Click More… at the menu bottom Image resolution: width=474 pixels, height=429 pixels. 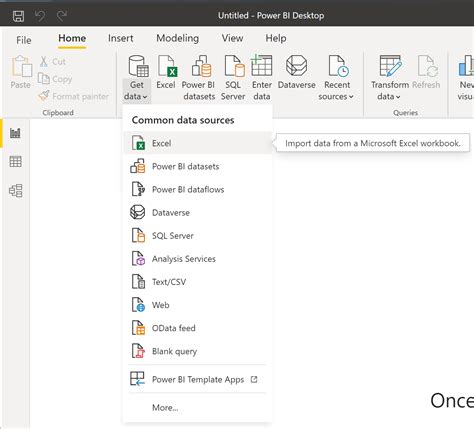click(165, 407)
